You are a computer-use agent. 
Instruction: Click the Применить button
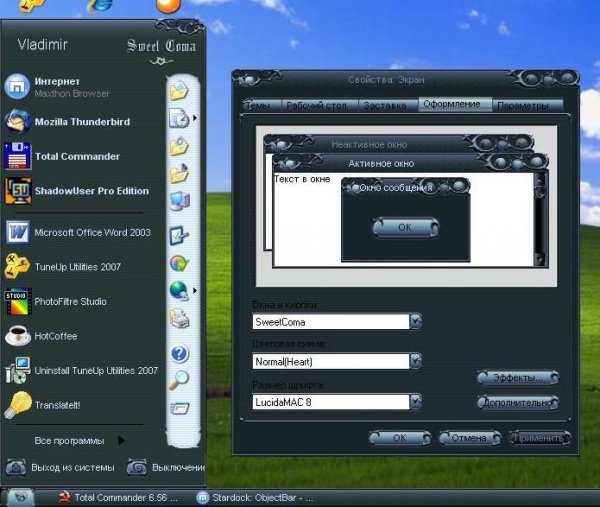coord(540,438)
